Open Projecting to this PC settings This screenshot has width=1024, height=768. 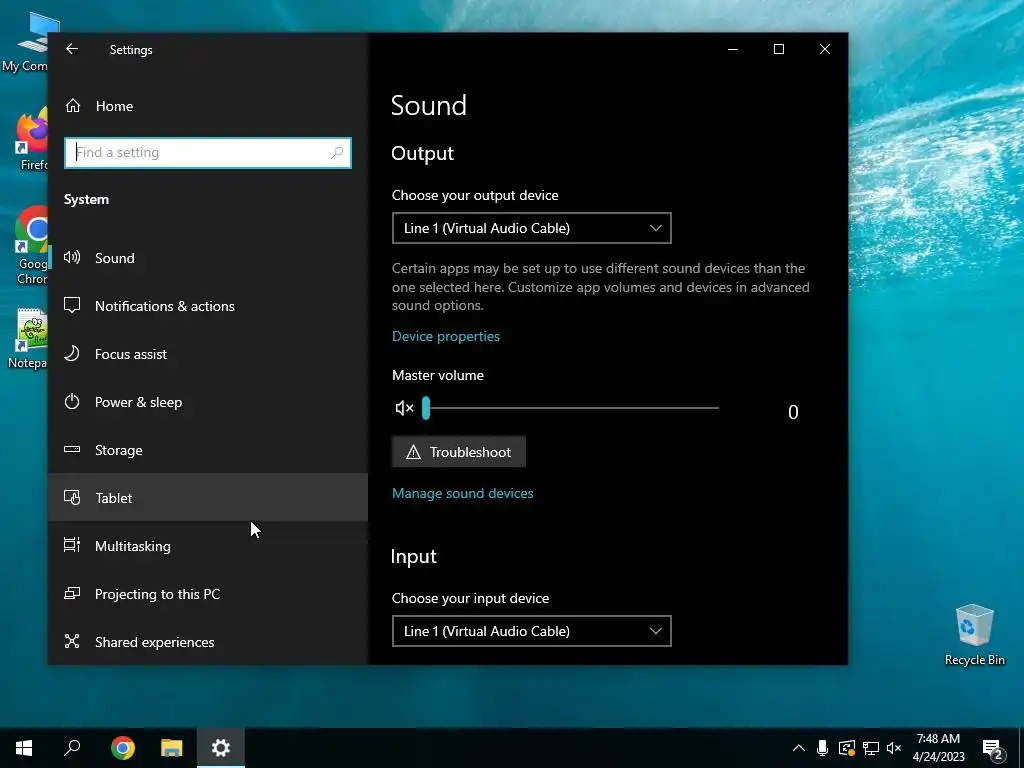[208, 594]
